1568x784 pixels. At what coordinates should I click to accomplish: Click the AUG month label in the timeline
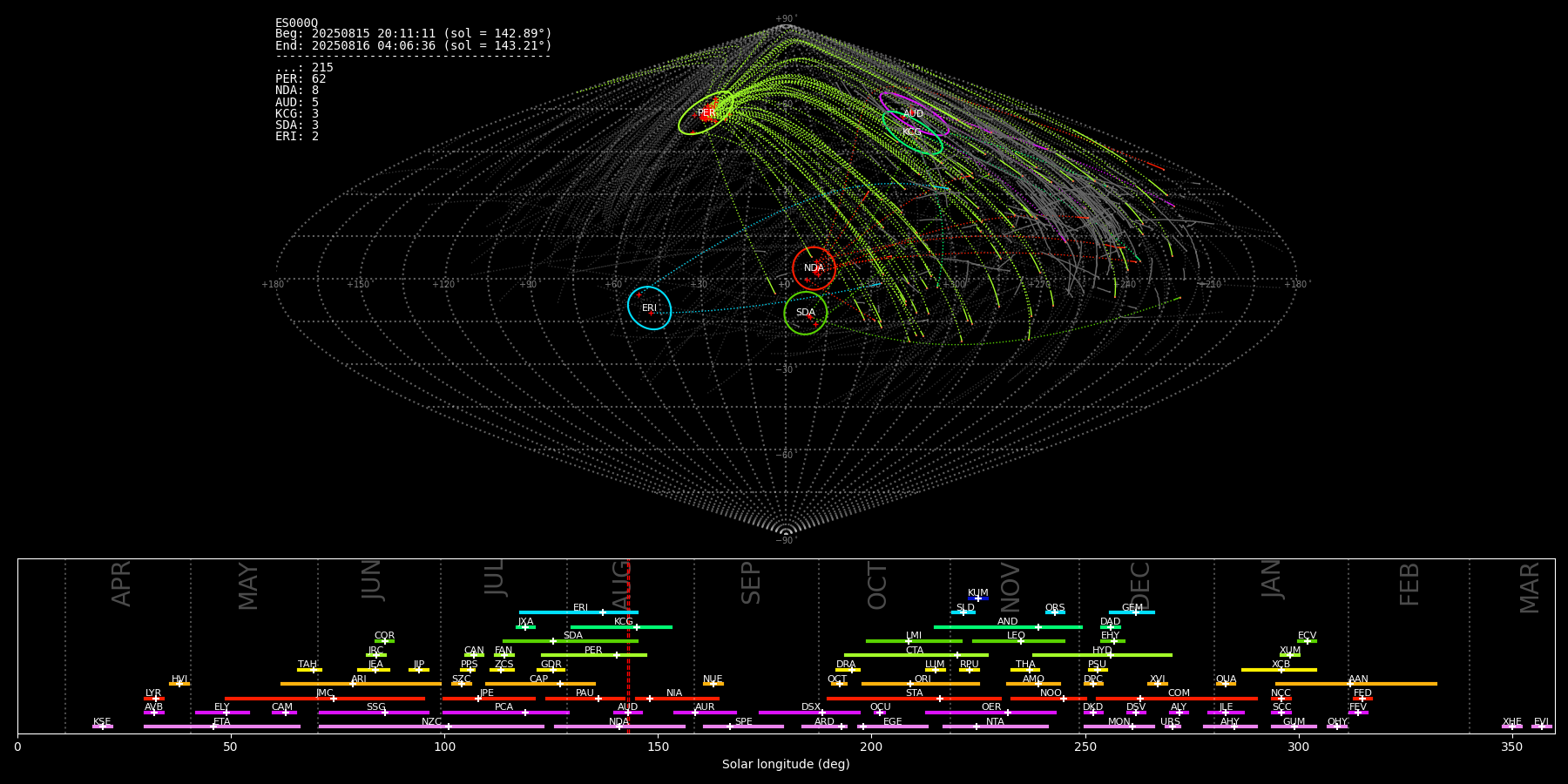621,585
